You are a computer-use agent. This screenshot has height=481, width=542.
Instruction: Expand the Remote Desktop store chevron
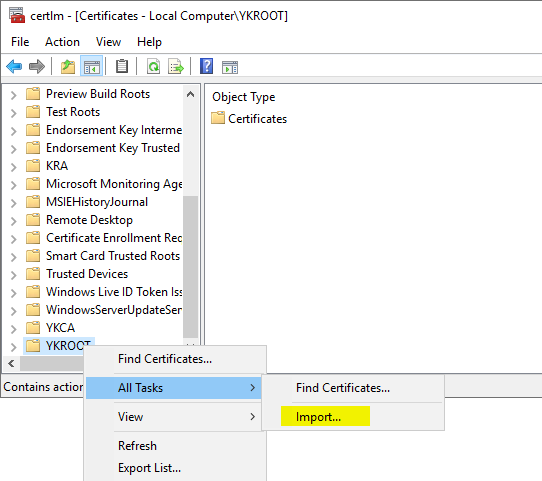(x=13, y=221)
